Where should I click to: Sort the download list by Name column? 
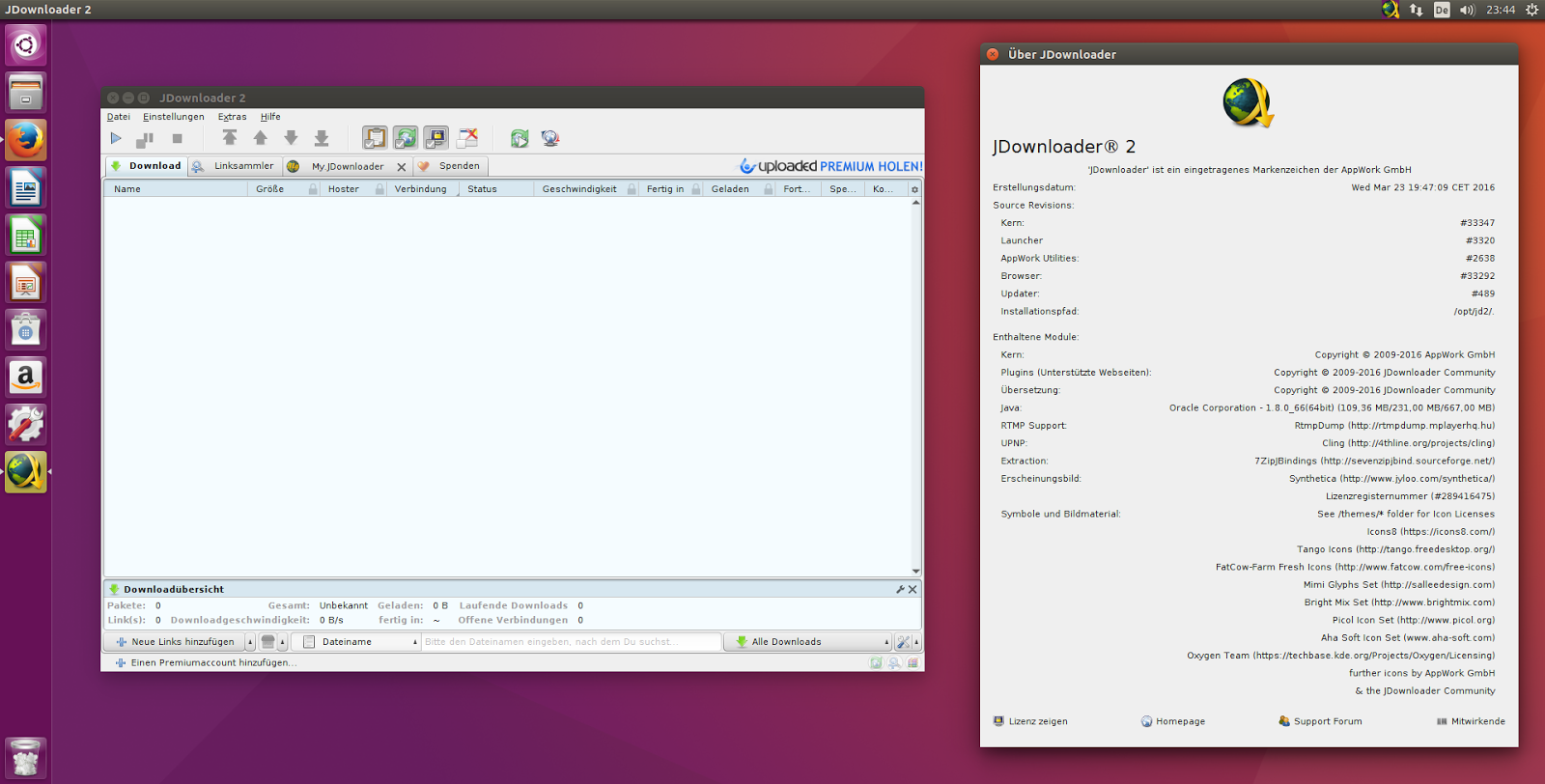176,189
